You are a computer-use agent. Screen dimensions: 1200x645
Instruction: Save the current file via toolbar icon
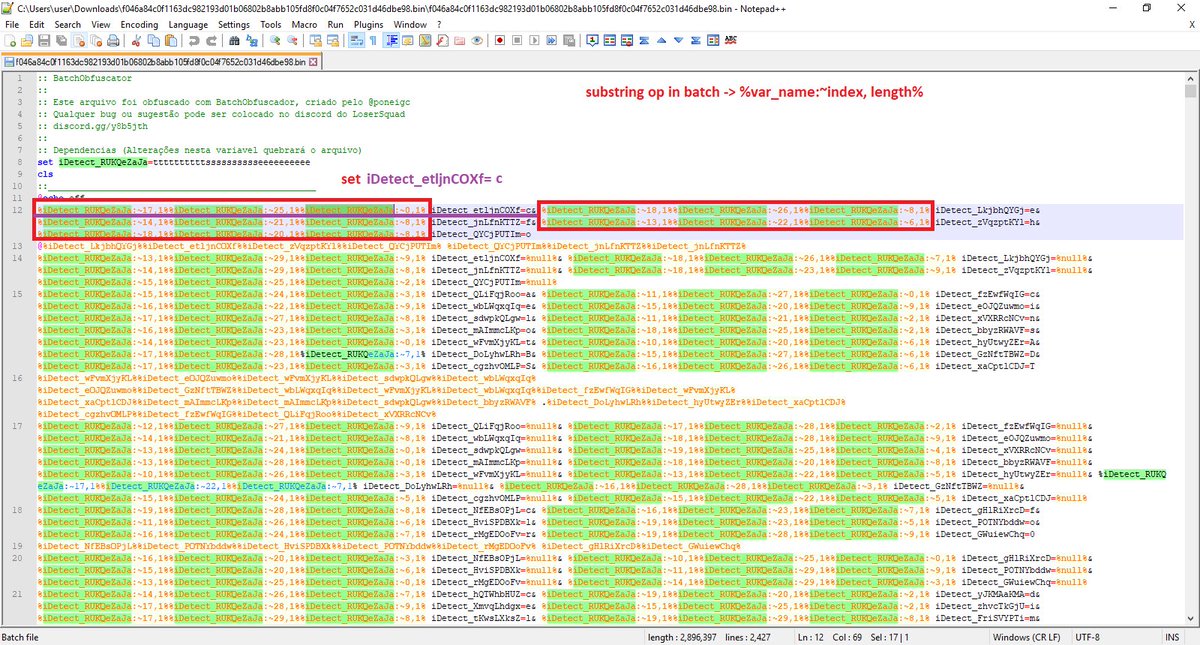(44, 41)
